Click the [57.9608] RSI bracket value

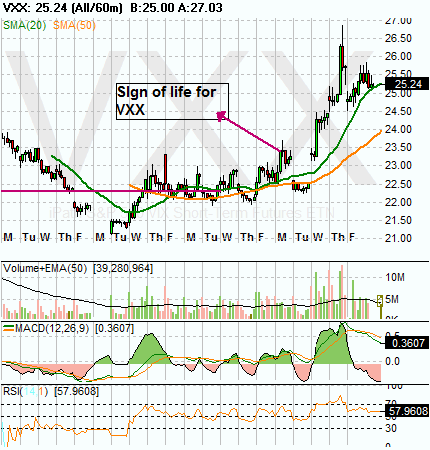(76, 391)
